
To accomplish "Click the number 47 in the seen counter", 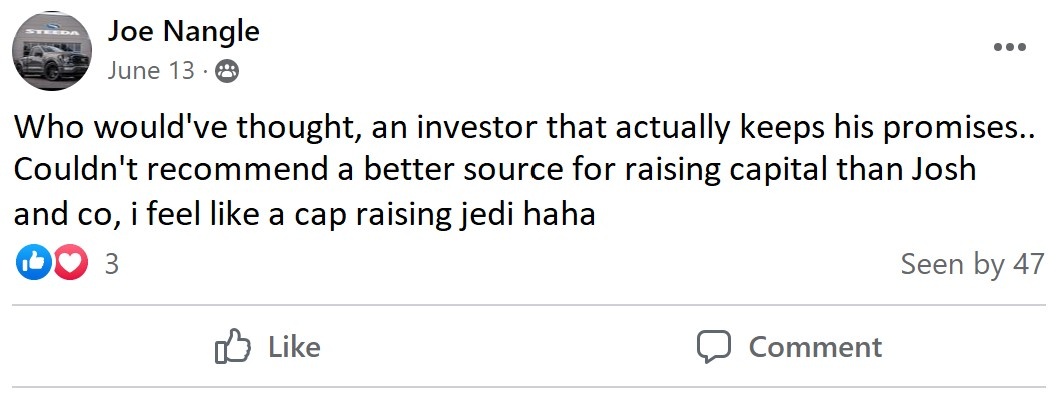I will [x=1027, y=264].
